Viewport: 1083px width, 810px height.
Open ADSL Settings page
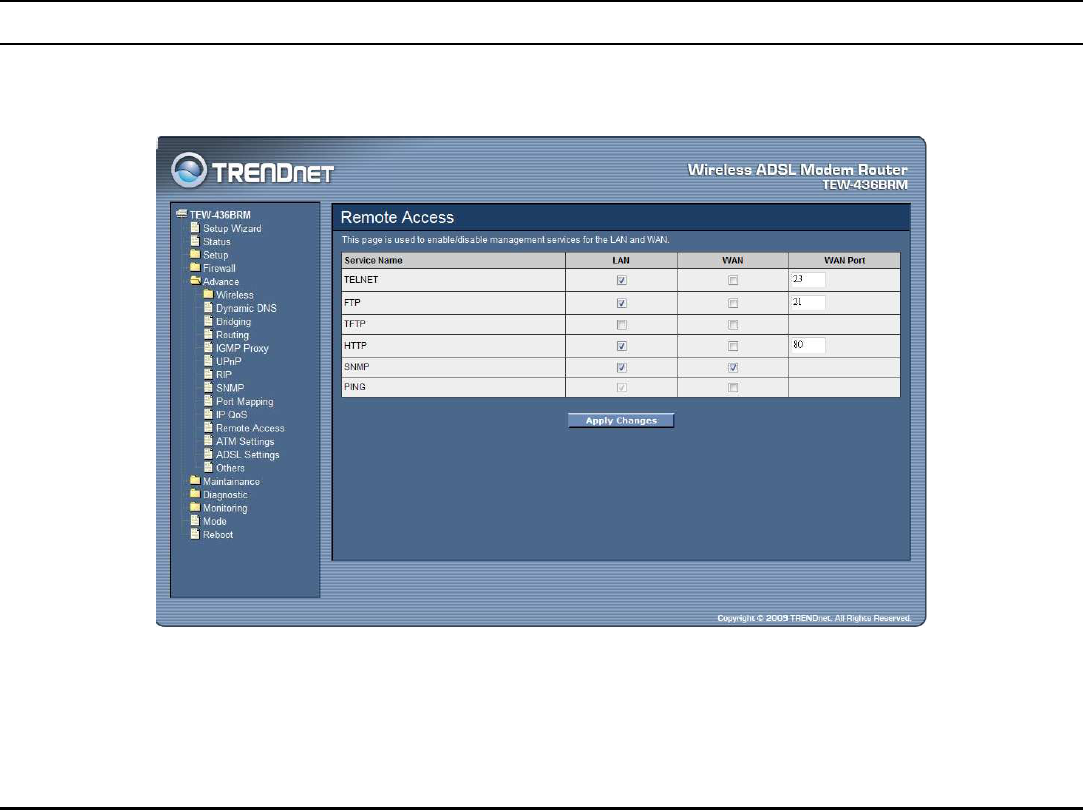247,454
